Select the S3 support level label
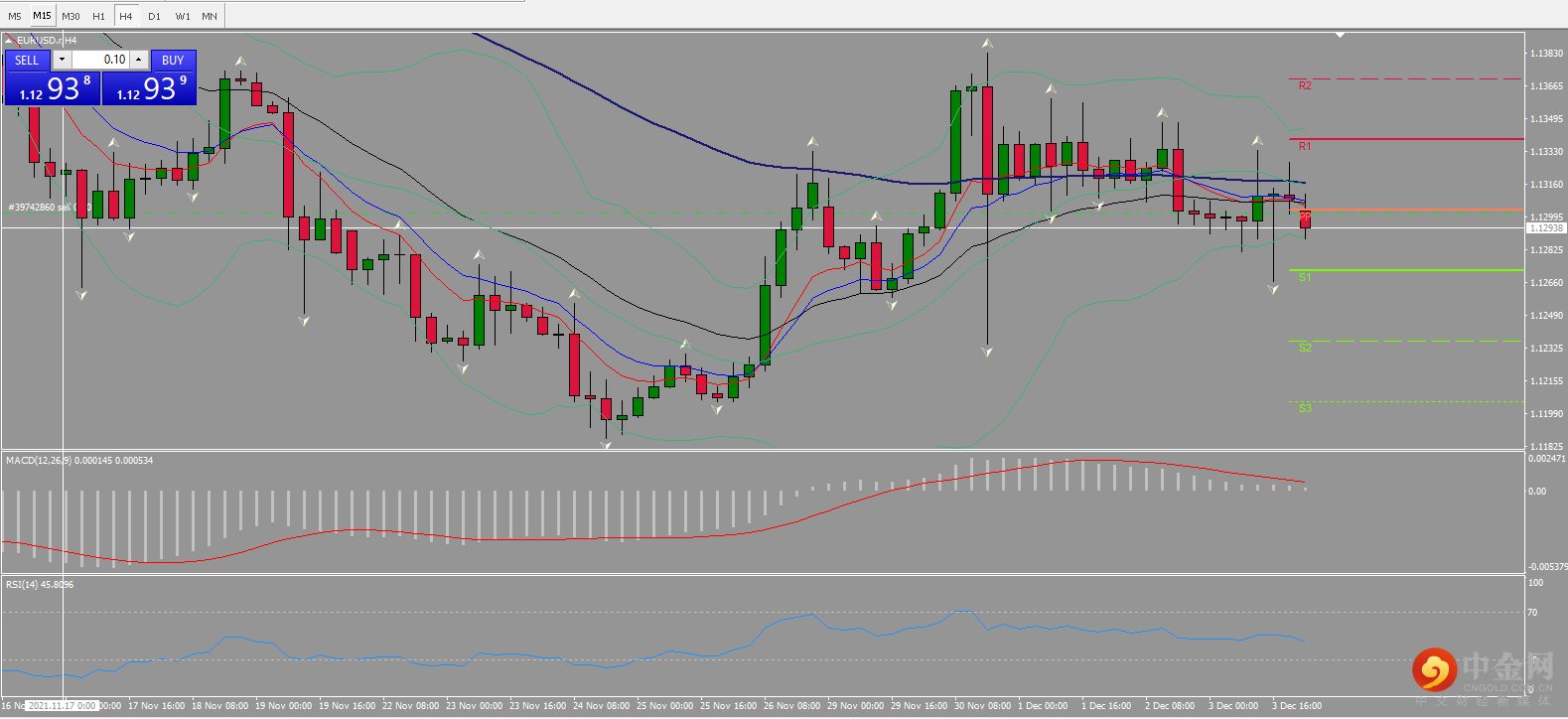Viewport: 1568px width, 719px height. [1305, 408]
